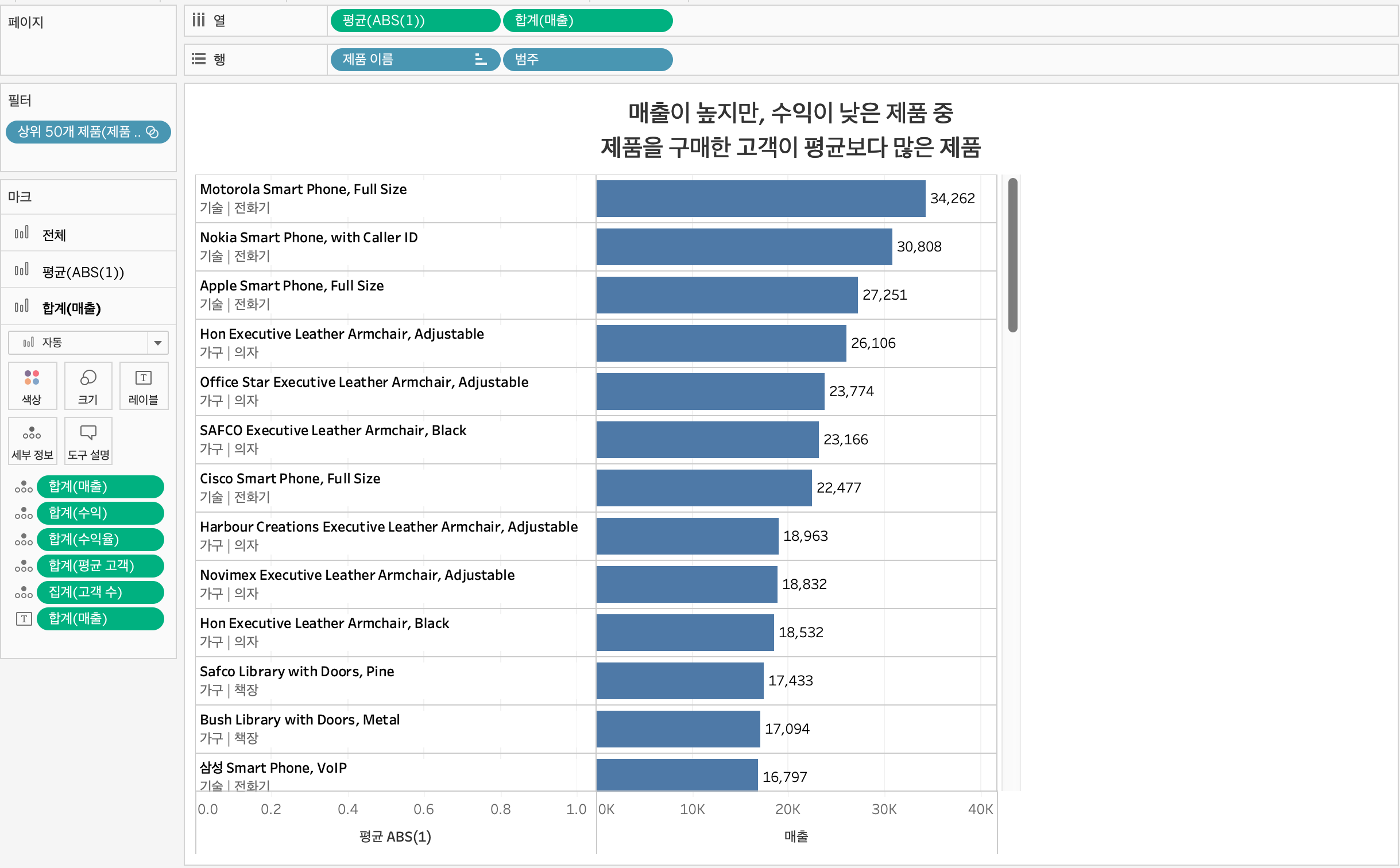Click the Color (색상) marks card button

point(32,386)
